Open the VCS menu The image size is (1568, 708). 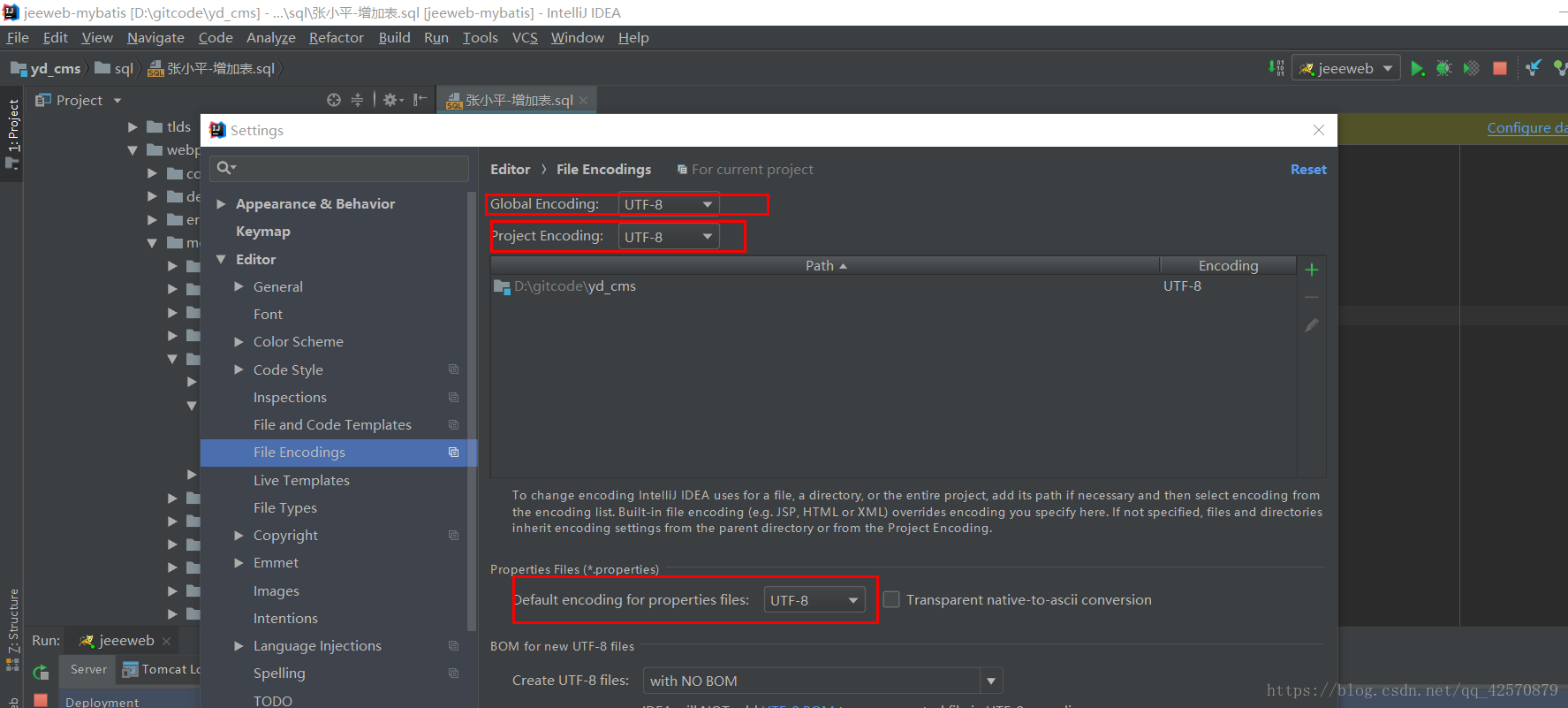tap(525, 37)
